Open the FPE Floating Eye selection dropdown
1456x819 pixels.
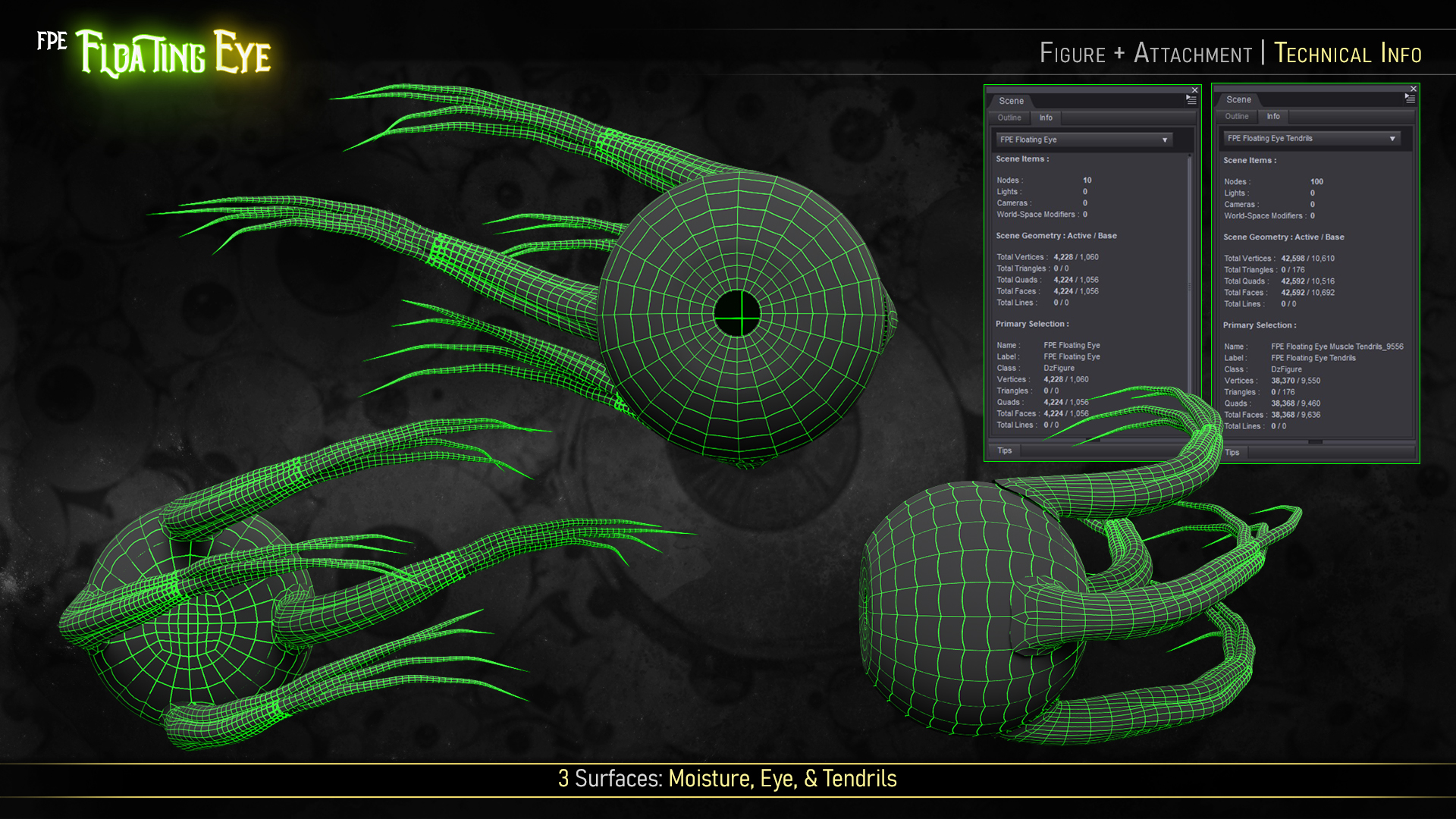point(1084,140)
